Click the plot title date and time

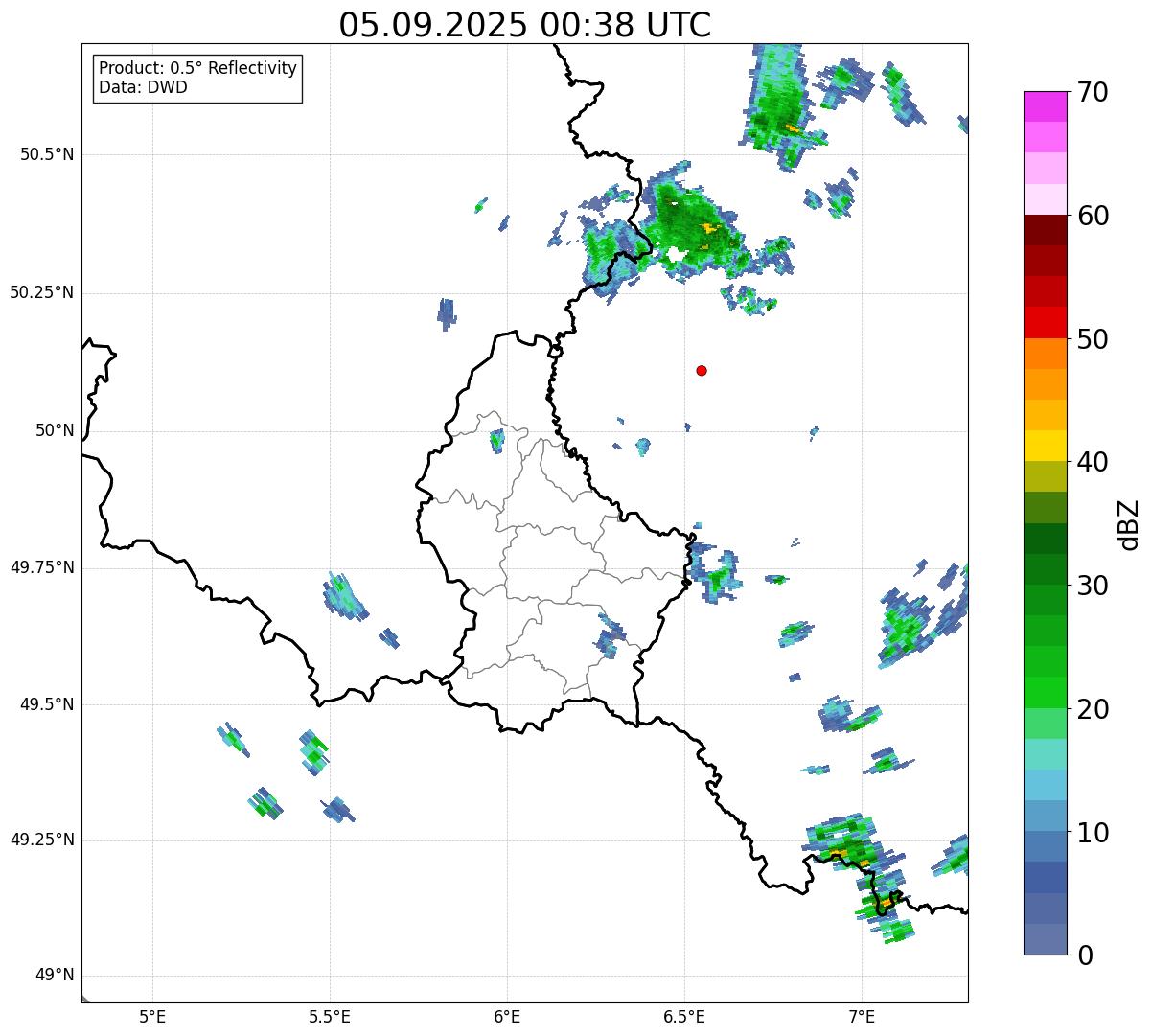[x=524, y=25]
